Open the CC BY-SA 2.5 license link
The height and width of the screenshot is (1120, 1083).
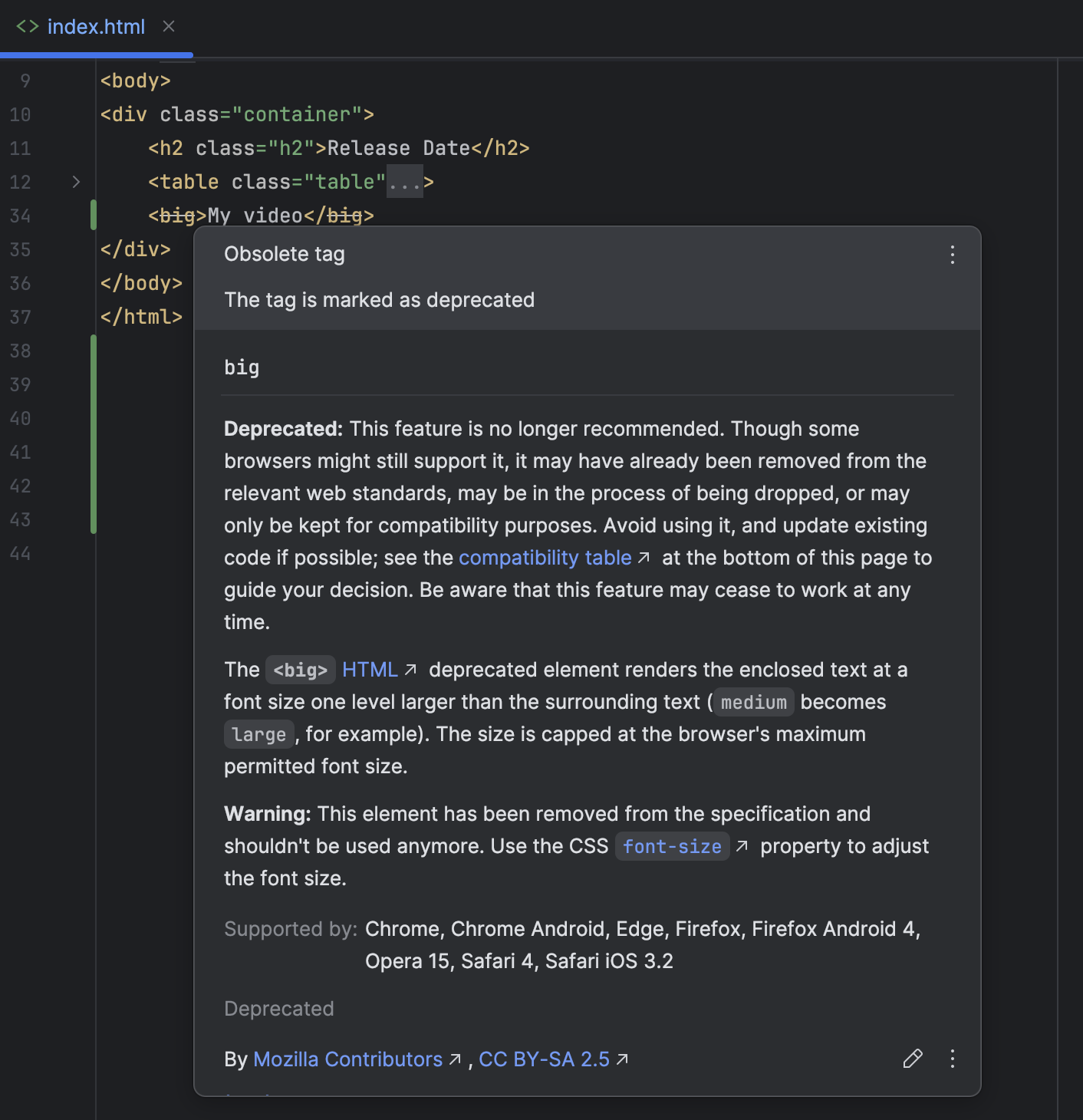[544, 1059]
